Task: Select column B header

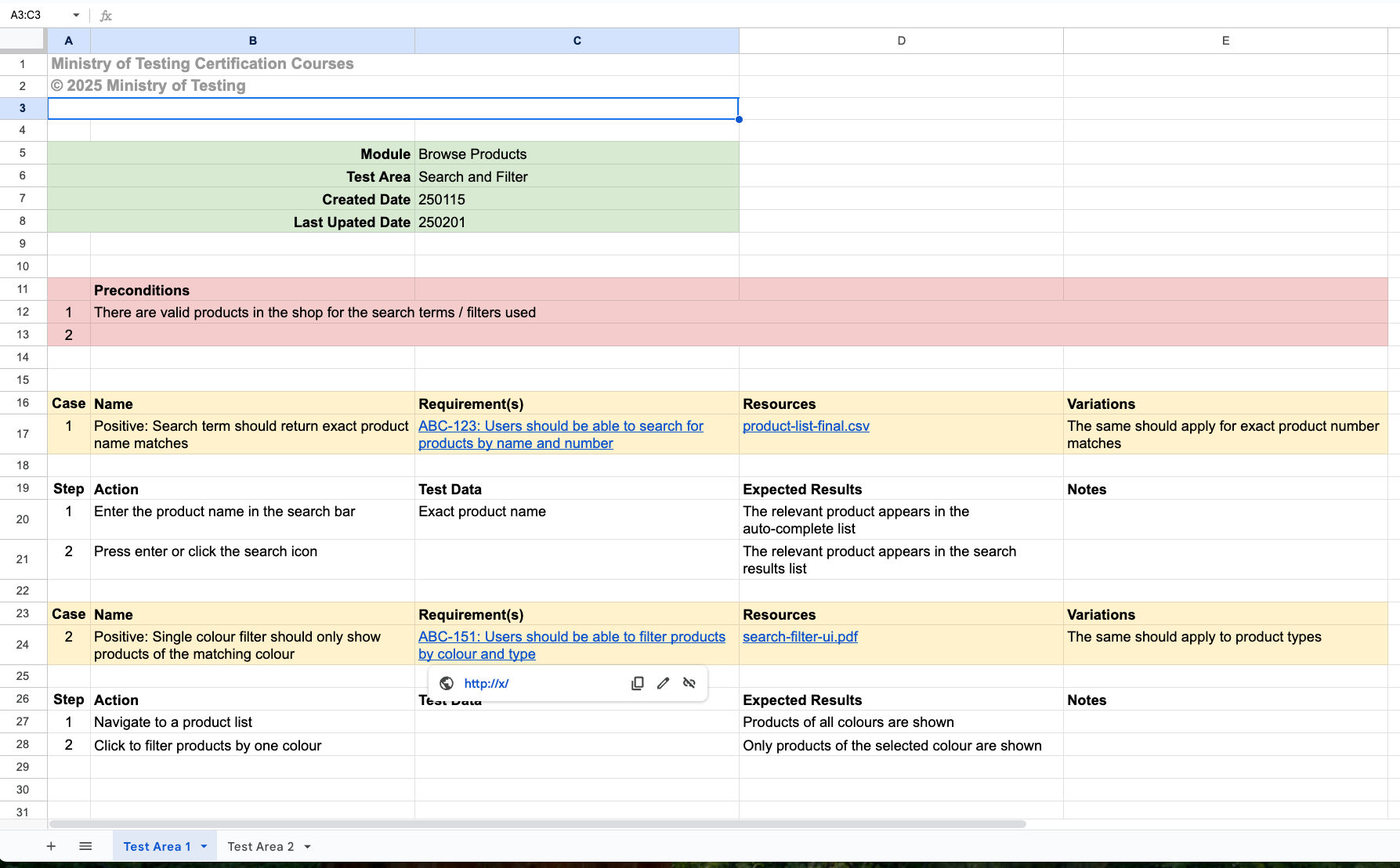Action: click(x=252, y=41)
